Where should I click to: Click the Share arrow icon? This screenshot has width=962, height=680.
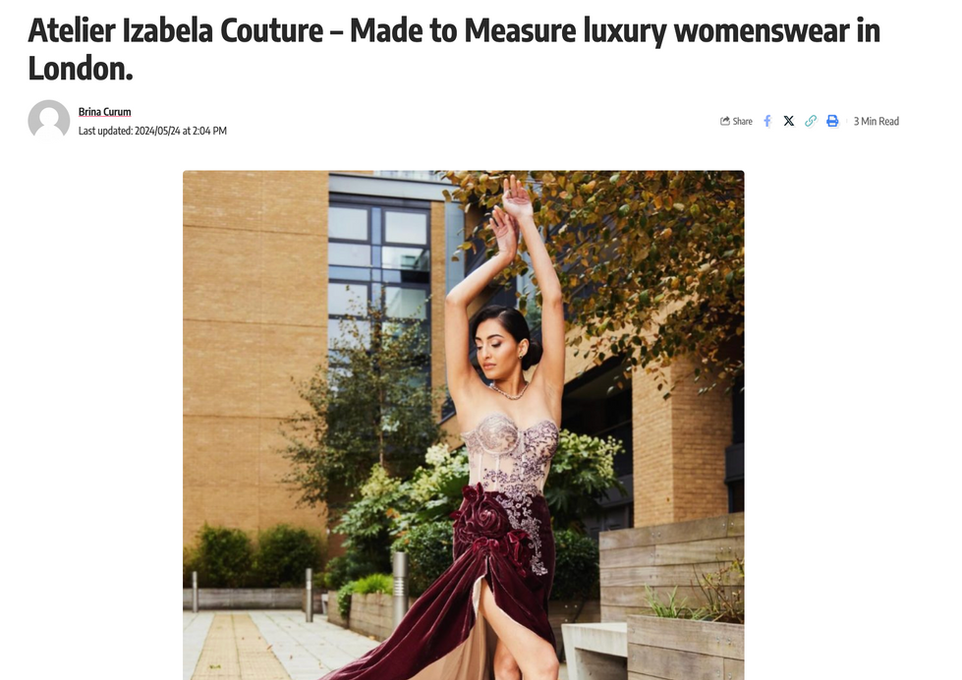coord(725,121)
